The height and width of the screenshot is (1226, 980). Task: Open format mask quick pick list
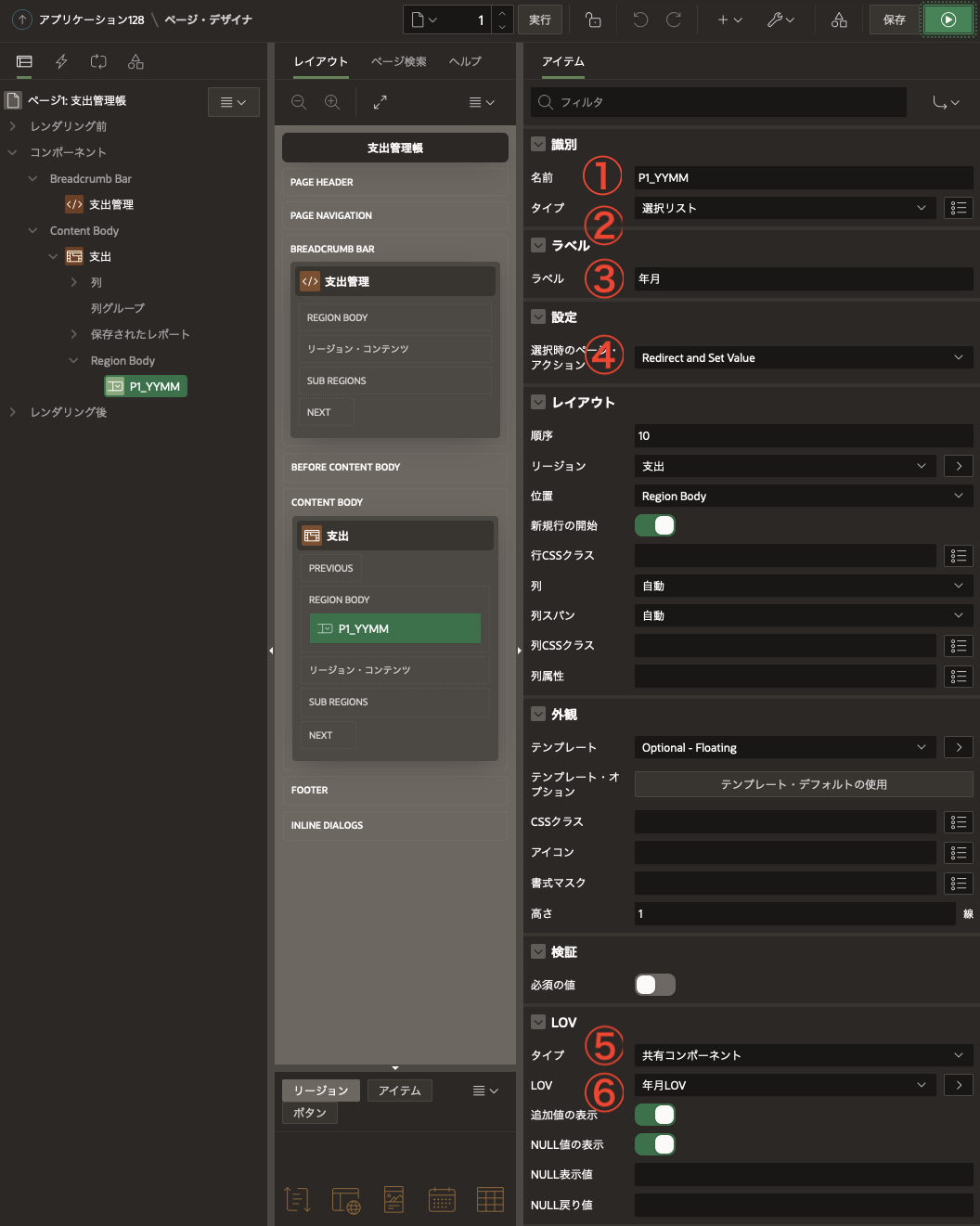[959, 884]
